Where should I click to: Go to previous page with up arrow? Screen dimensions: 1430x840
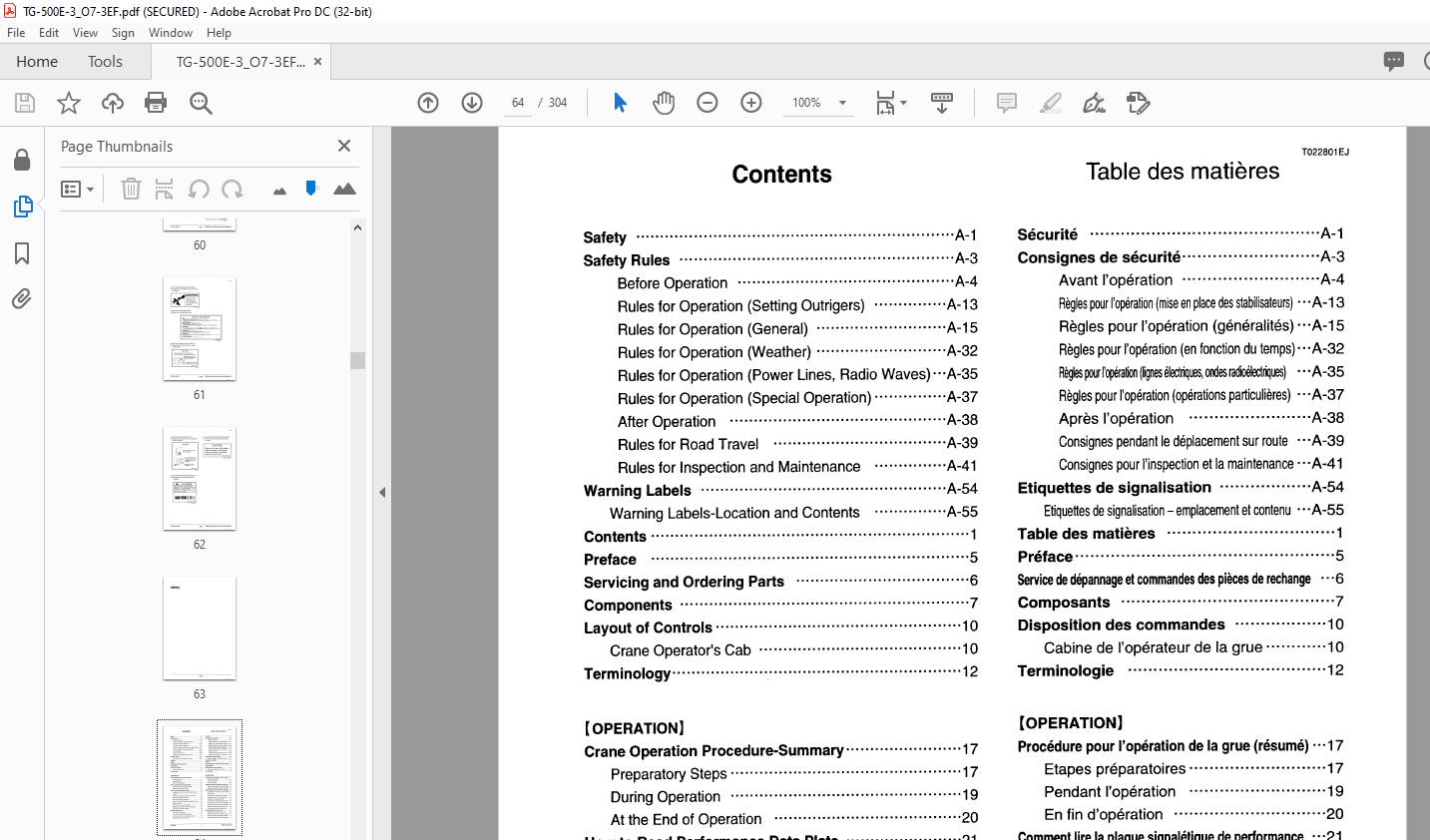[x=428, y=103]
